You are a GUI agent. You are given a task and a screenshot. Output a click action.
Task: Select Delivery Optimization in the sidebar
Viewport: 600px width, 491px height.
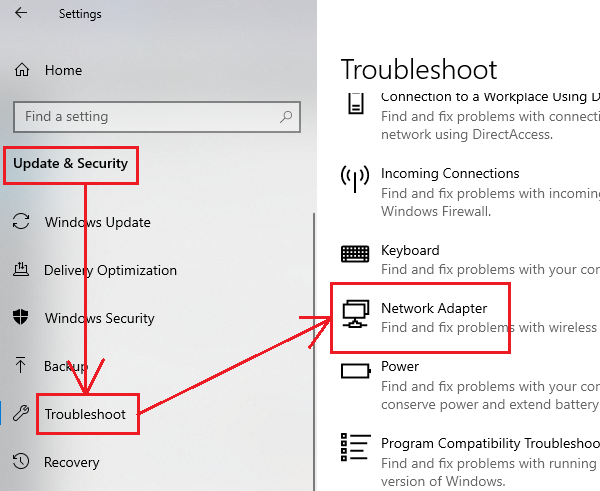point(110,270)
